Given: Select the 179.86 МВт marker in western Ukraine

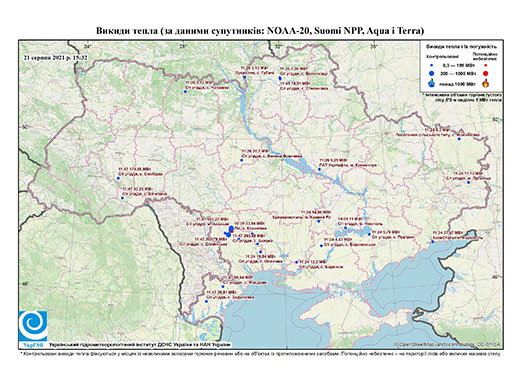Looking at the screenshot, I should [x=118, y=178].
